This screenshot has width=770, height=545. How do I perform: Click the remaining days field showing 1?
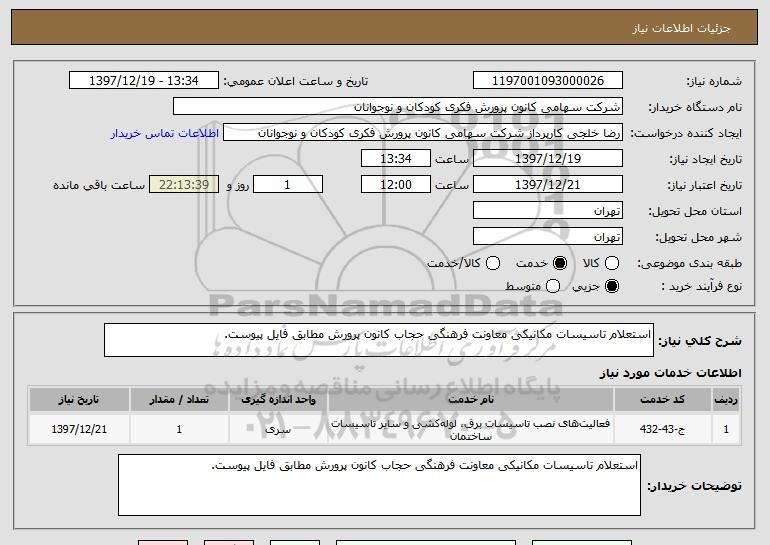(x=288, y=185)
